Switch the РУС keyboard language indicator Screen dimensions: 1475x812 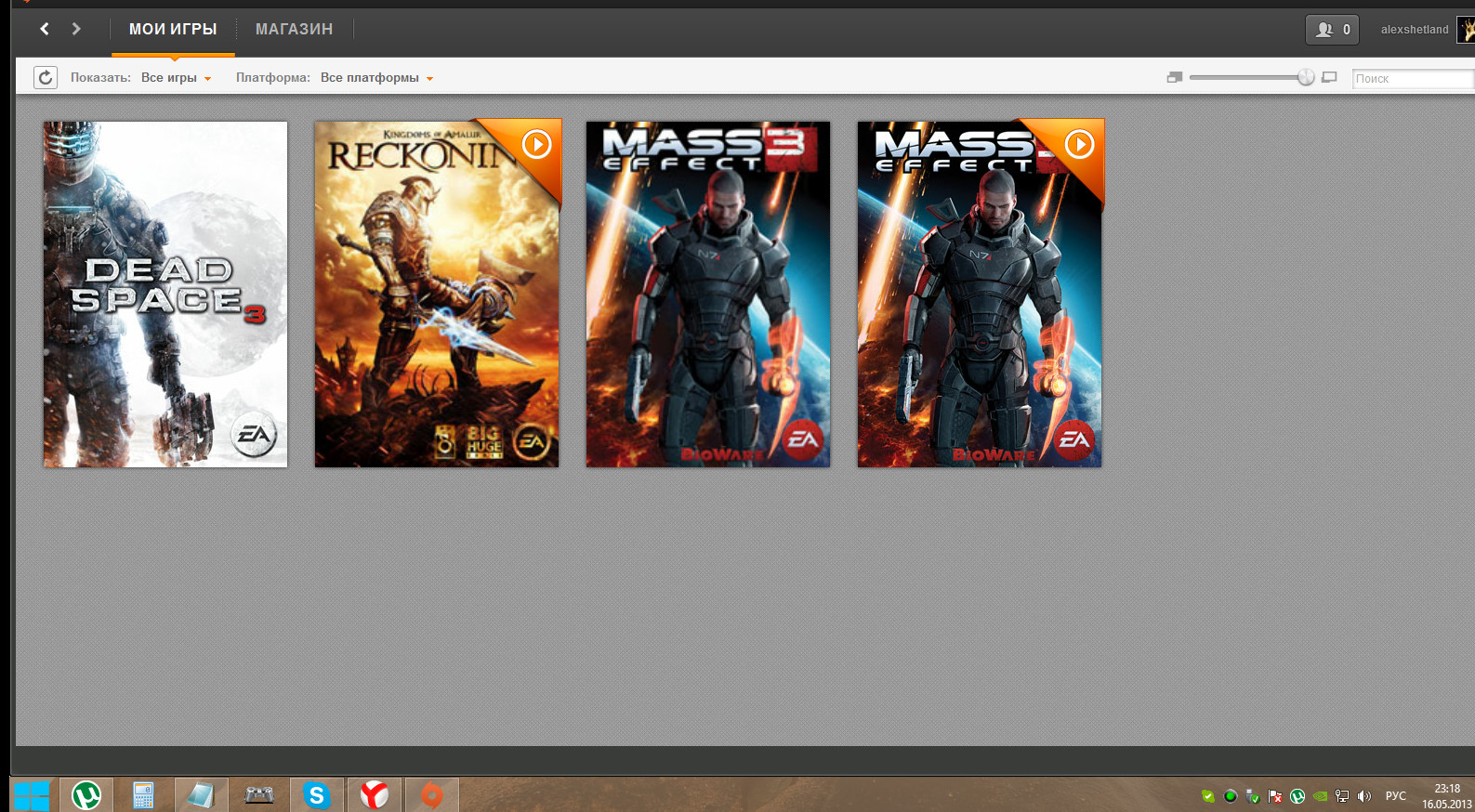pos(1396,796)
